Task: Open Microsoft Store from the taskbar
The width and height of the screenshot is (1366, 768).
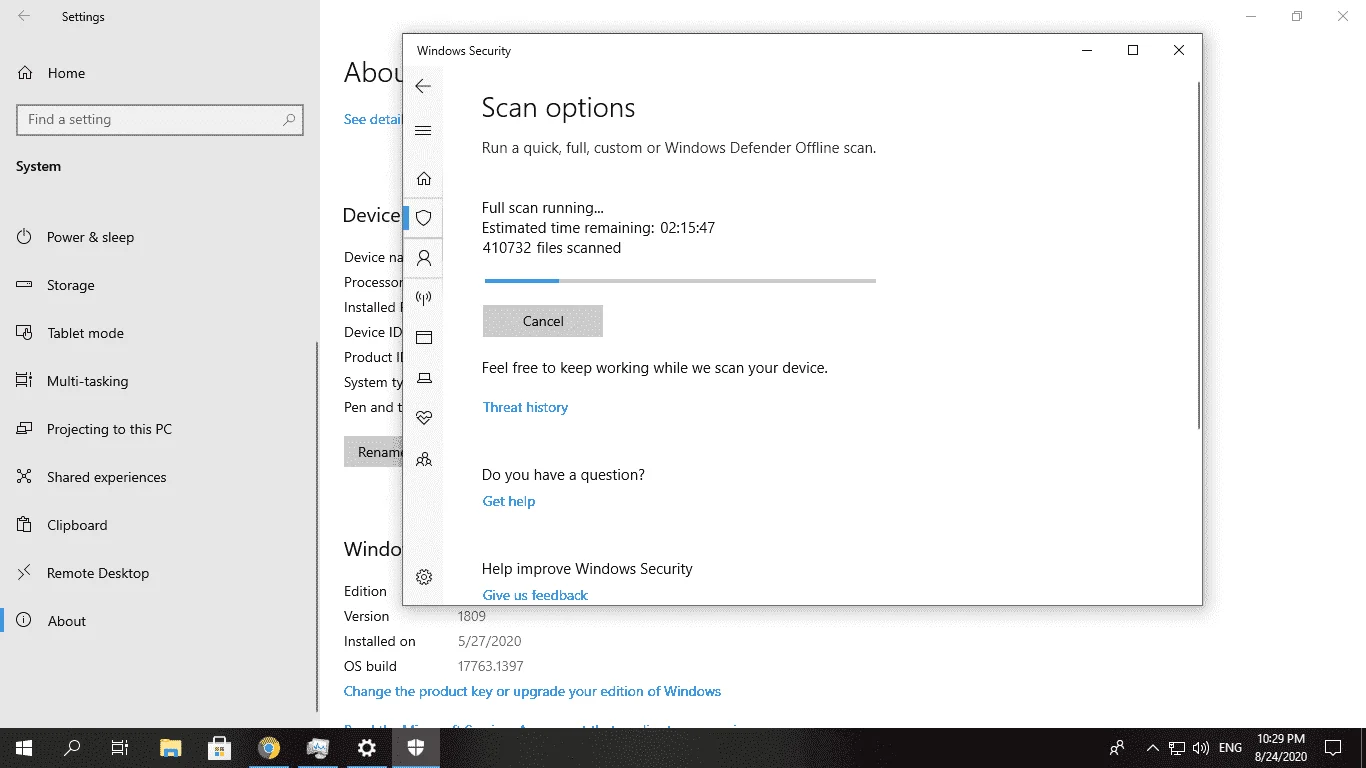Action: pyautogui.click(x=220, y=748)
